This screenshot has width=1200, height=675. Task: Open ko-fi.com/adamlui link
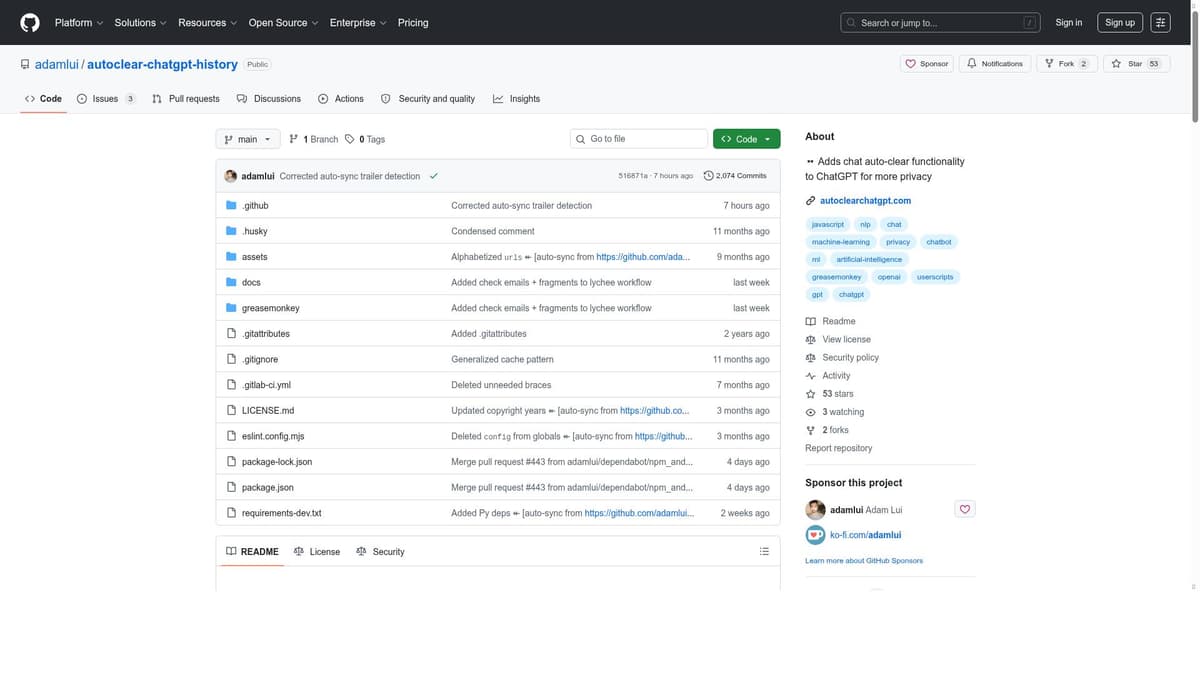point(866,535)
